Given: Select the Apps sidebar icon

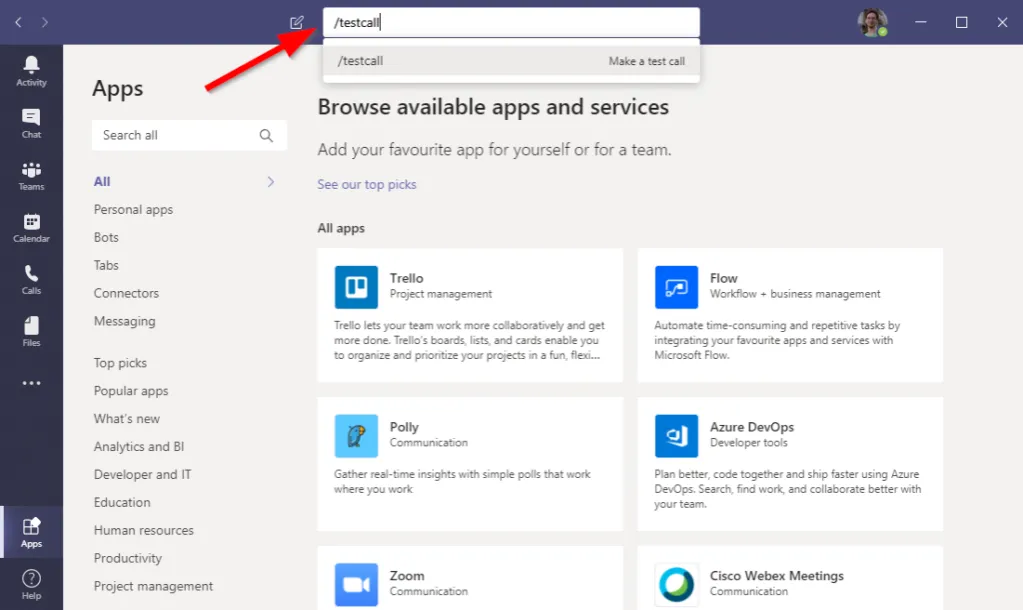Looking at the screenshot, I should coord(31,532).
